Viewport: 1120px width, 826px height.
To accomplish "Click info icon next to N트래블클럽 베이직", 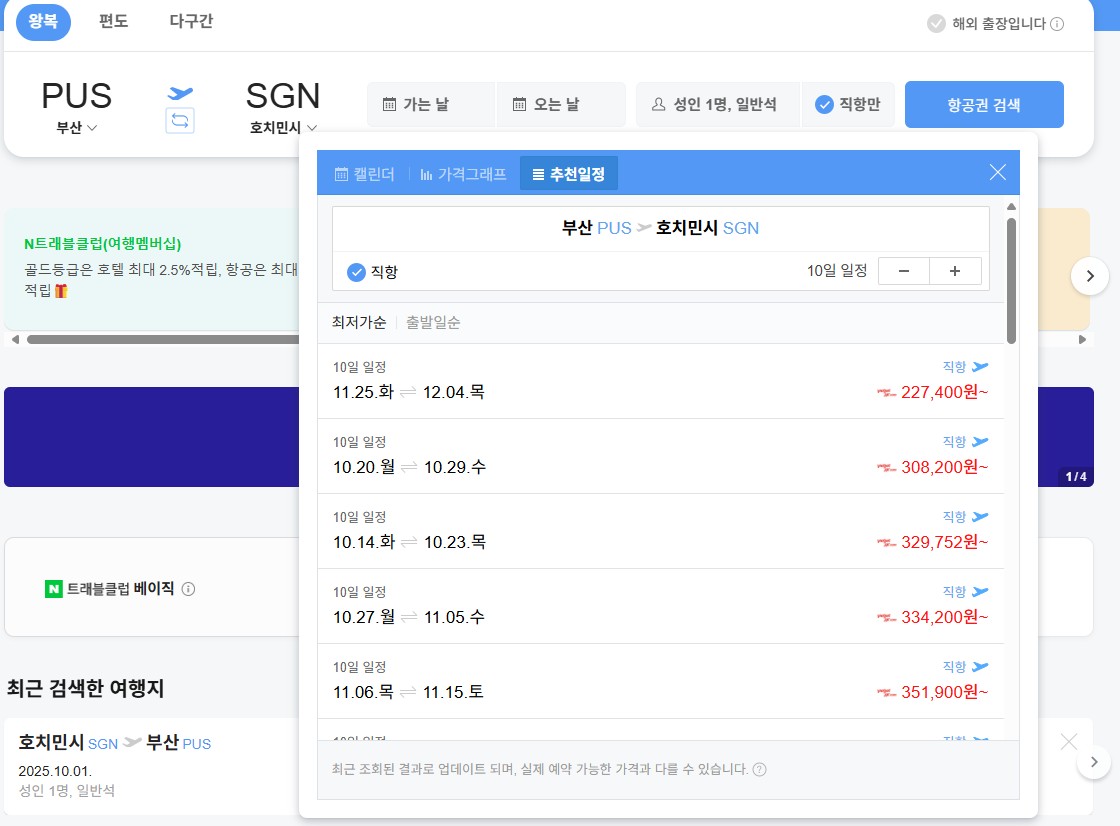I will (188, 589).
